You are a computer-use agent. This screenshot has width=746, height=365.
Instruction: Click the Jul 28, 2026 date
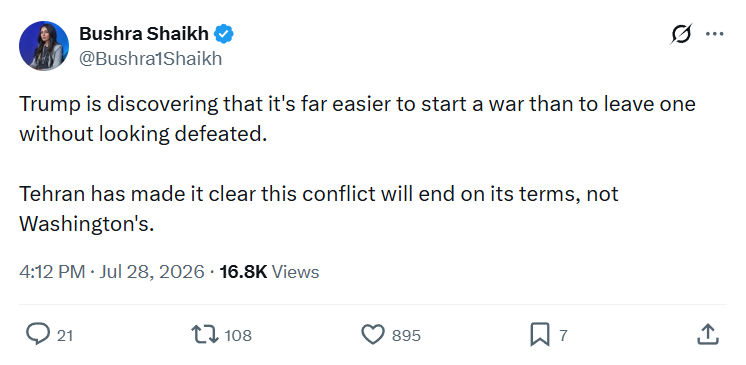[152, 272]
